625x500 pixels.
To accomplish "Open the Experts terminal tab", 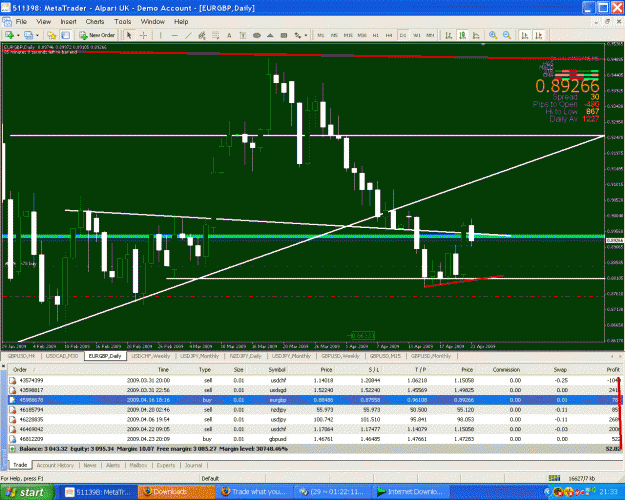I will tap(166, 465).
